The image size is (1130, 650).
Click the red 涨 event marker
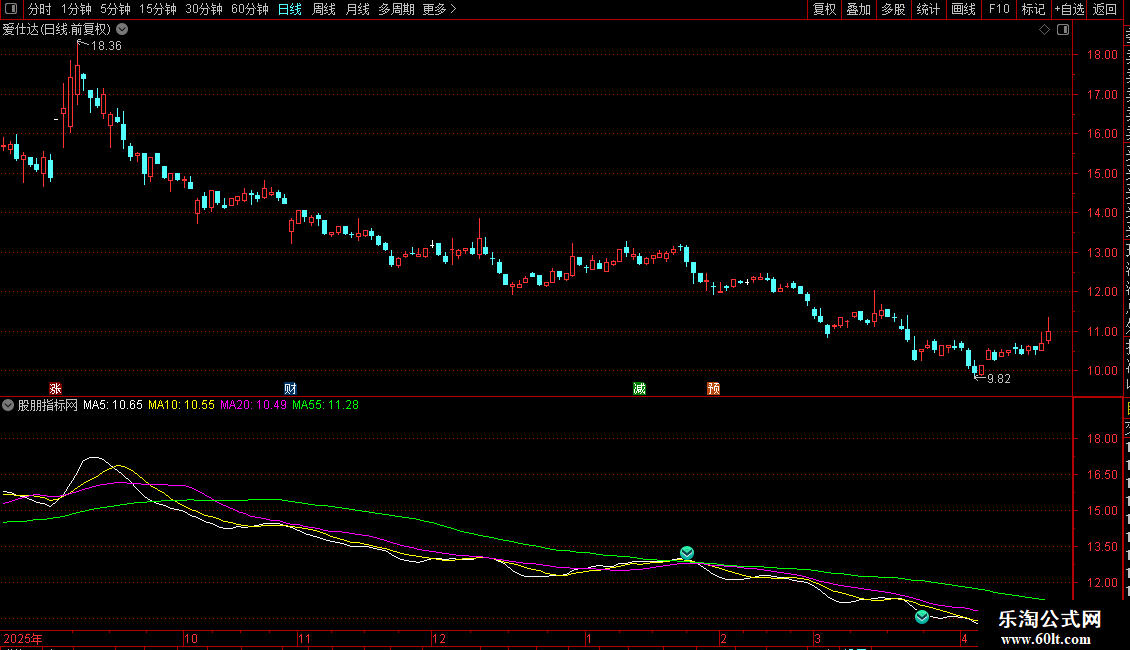click(55, 388)
